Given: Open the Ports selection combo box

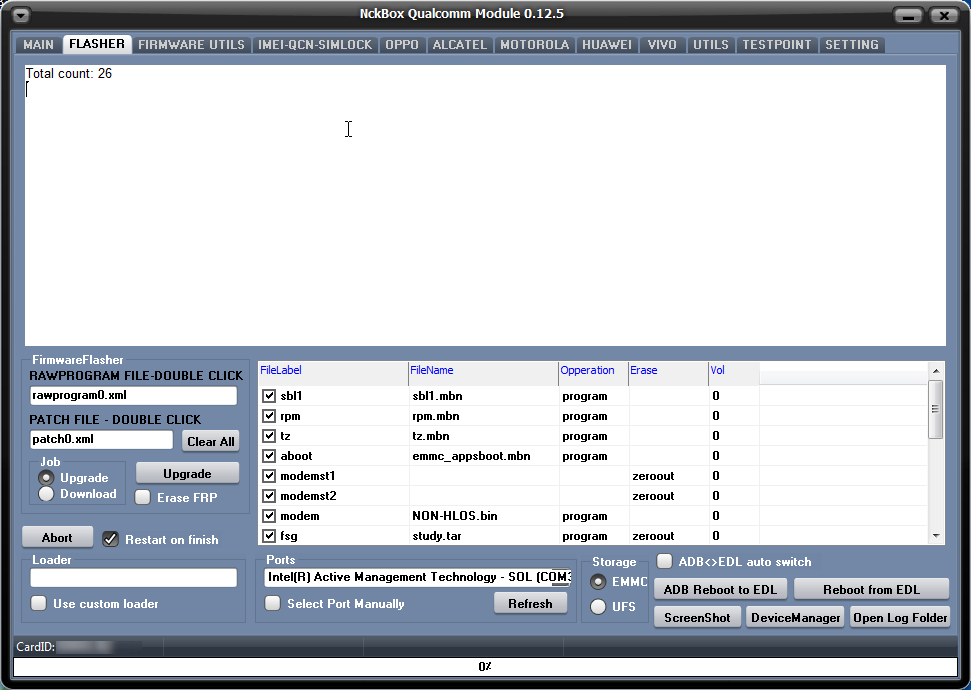Looking at the screenshot, I should pos(418,577).
